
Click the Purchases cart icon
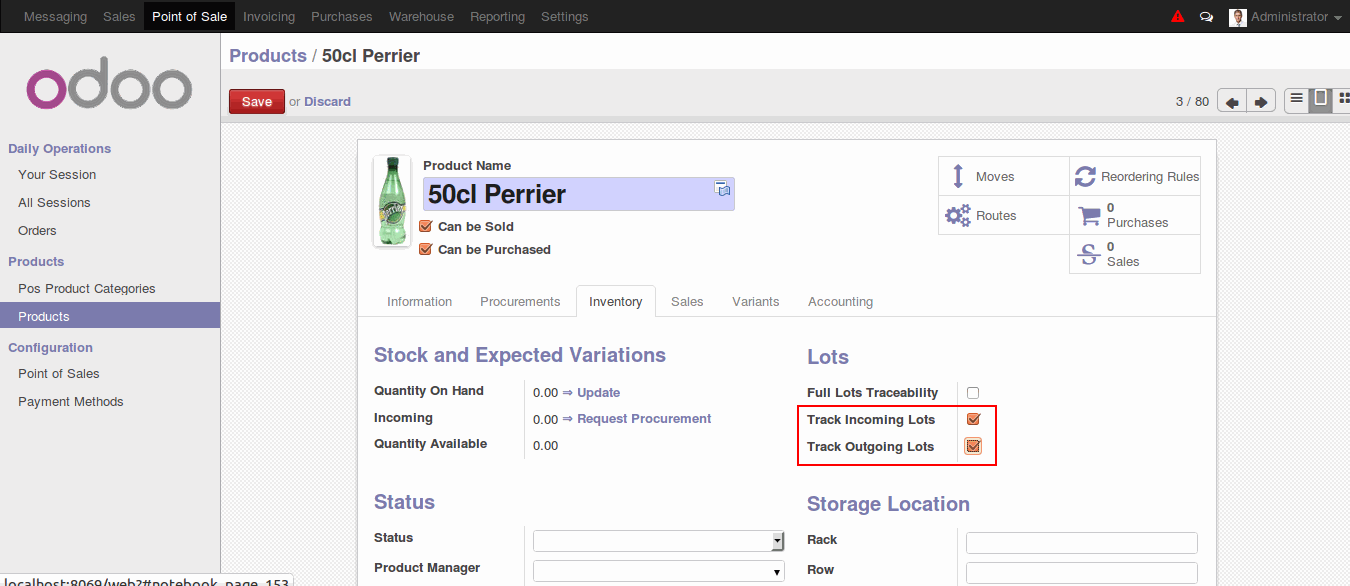click(1089, 215)
